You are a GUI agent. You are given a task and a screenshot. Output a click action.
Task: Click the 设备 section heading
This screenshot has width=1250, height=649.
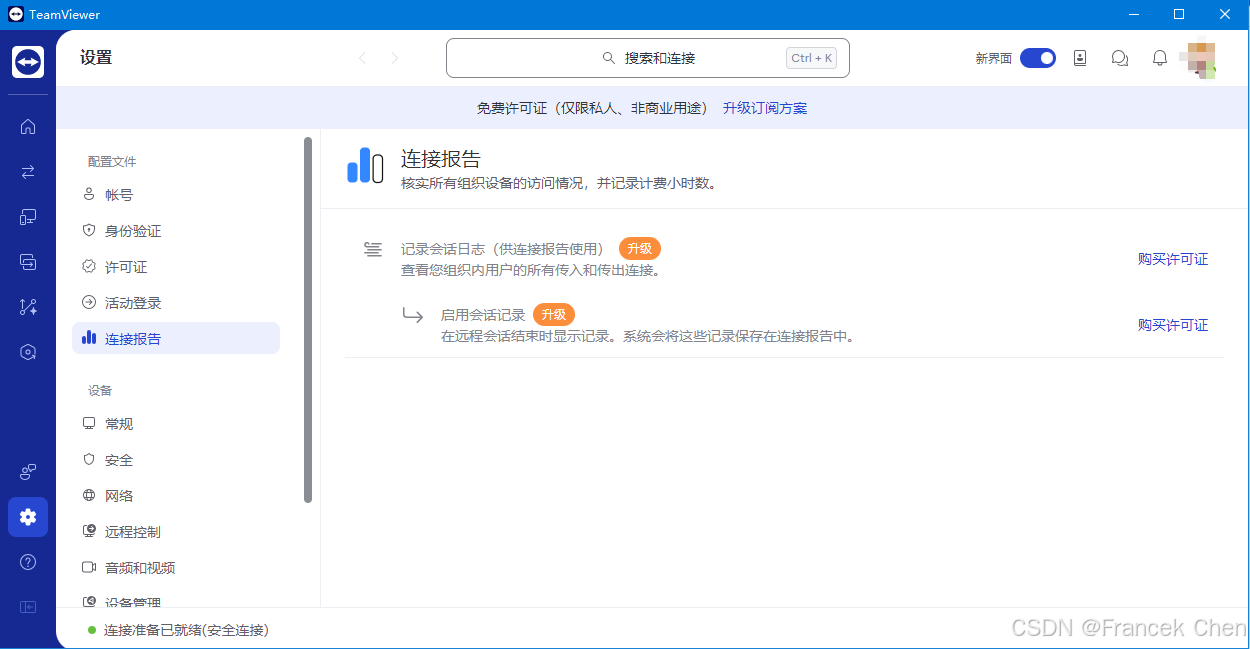100,390
